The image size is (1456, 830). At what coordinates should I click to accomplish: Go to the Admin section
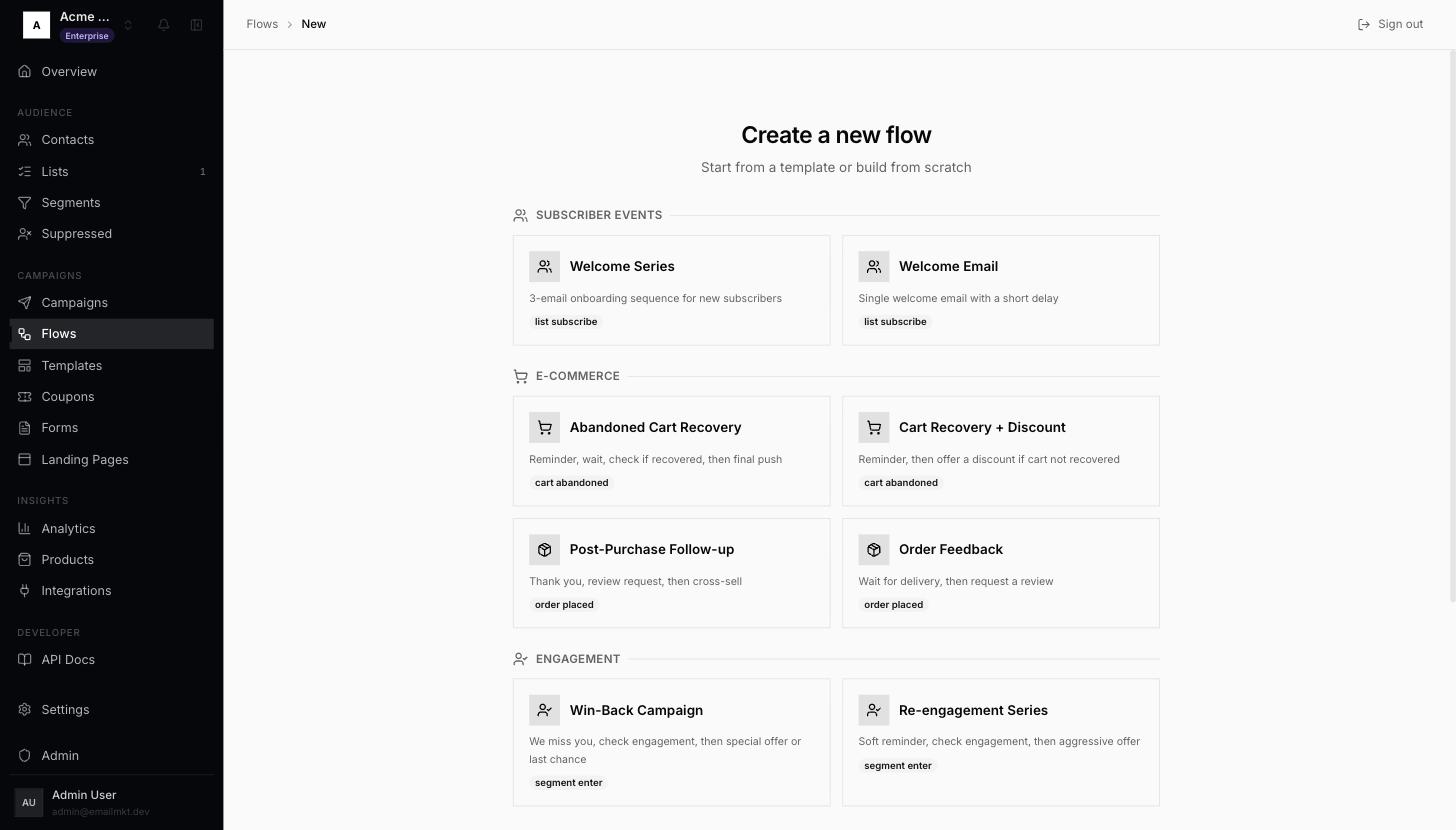(x=112, y=756)
